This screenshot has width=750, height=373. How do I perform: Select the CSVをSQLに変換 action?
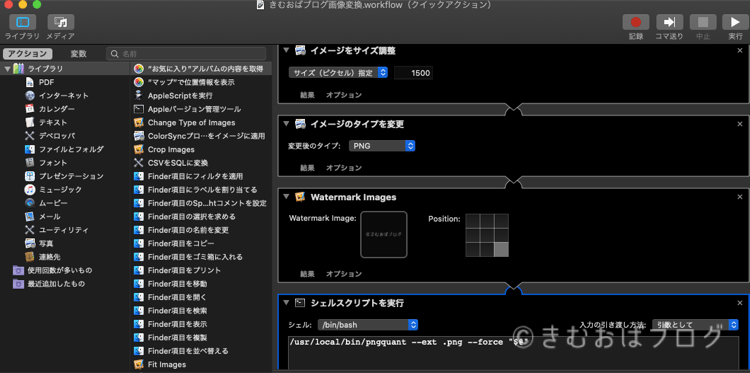(177, 163)
